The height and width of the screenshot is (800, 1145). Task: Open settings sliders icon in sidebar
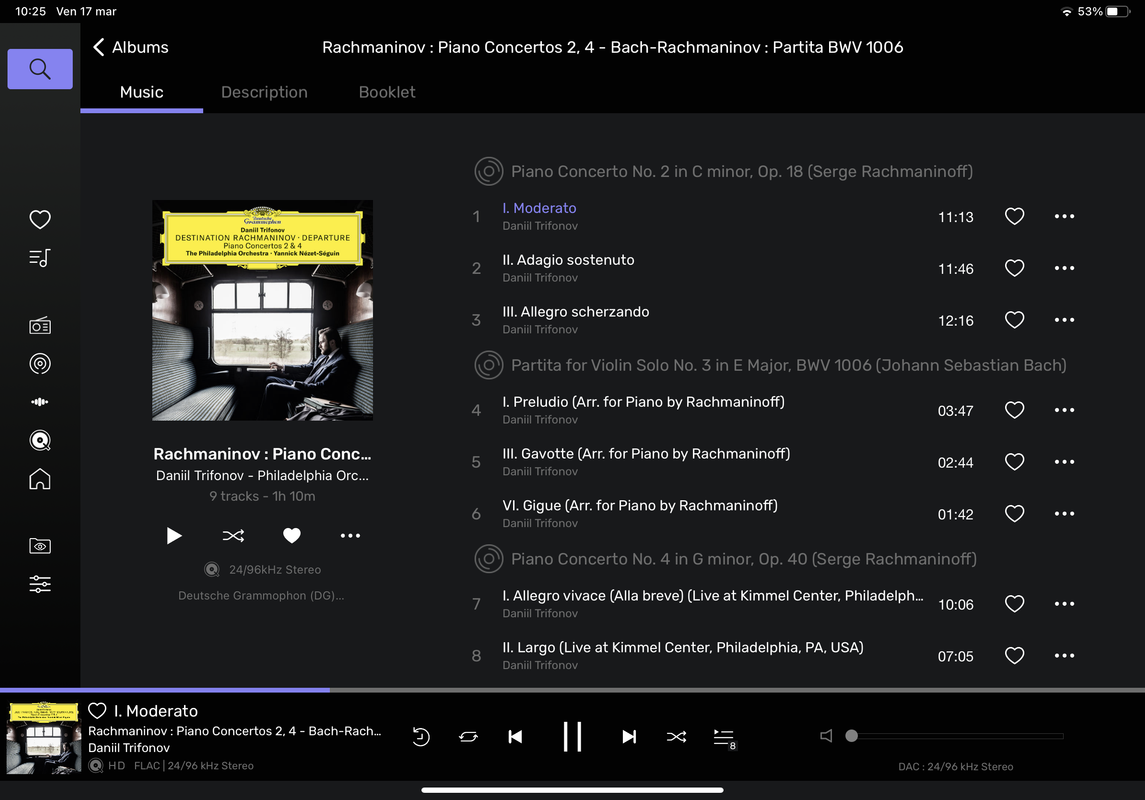tap(40, 584)
